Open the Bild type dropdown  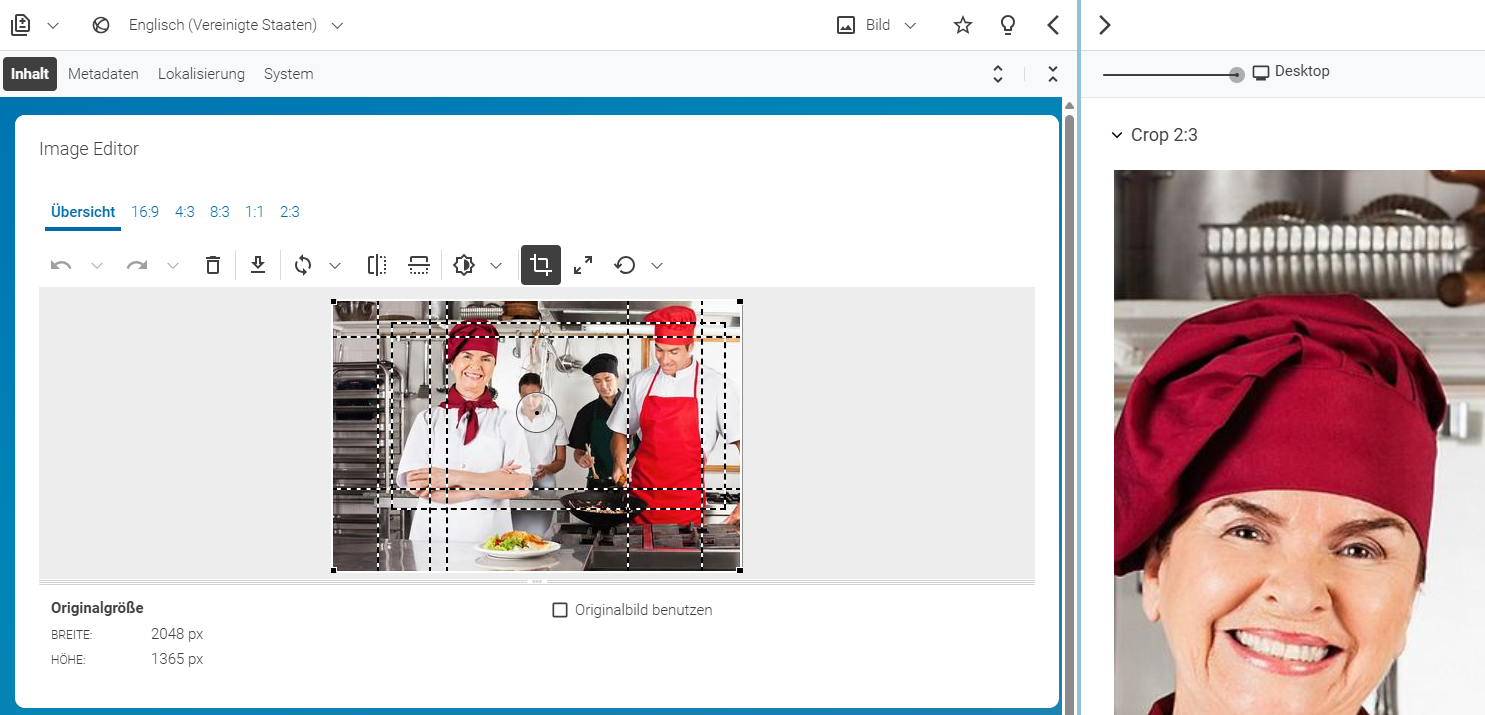[x=876, y=25]
